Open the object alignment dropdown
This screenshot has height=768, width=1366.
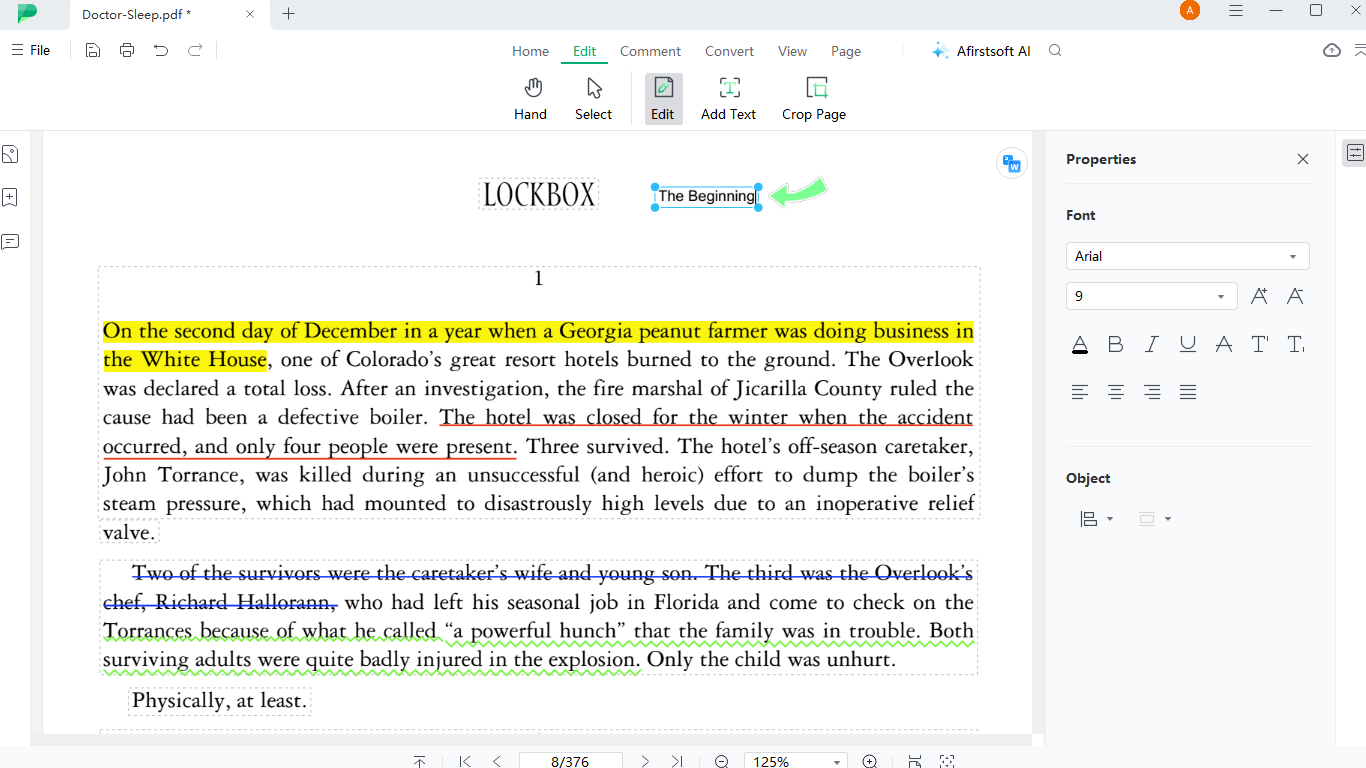1096,519
